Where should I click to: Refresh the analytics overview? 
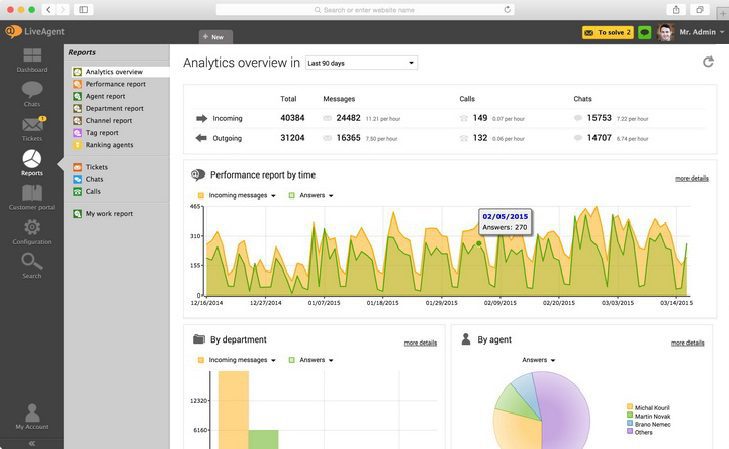tap(708, 62)
